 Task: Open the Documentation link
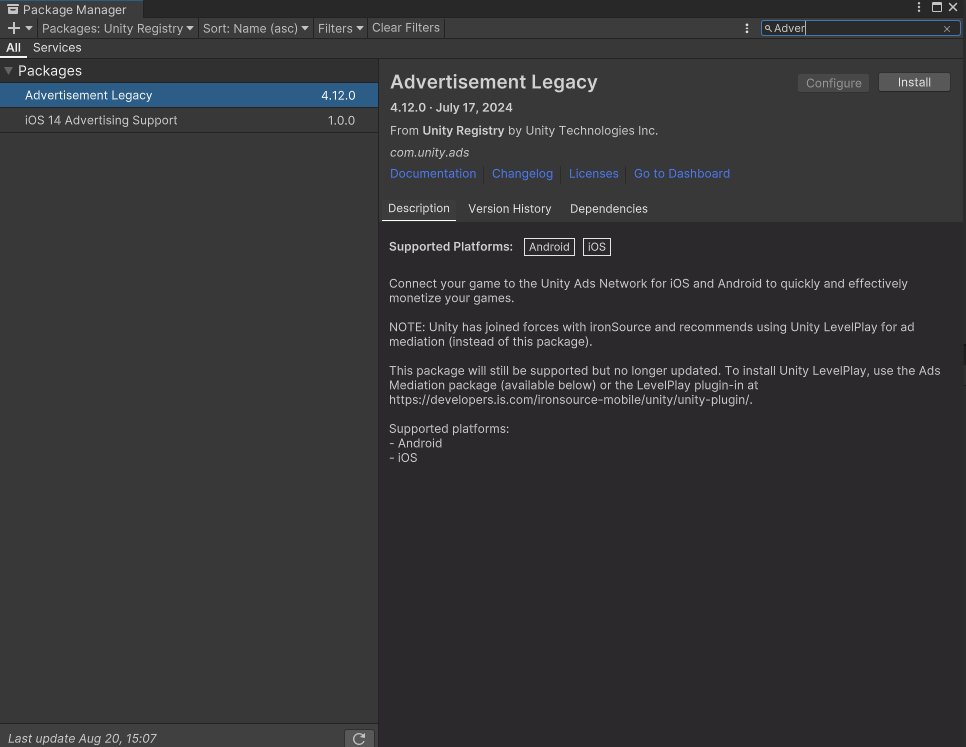433,174
